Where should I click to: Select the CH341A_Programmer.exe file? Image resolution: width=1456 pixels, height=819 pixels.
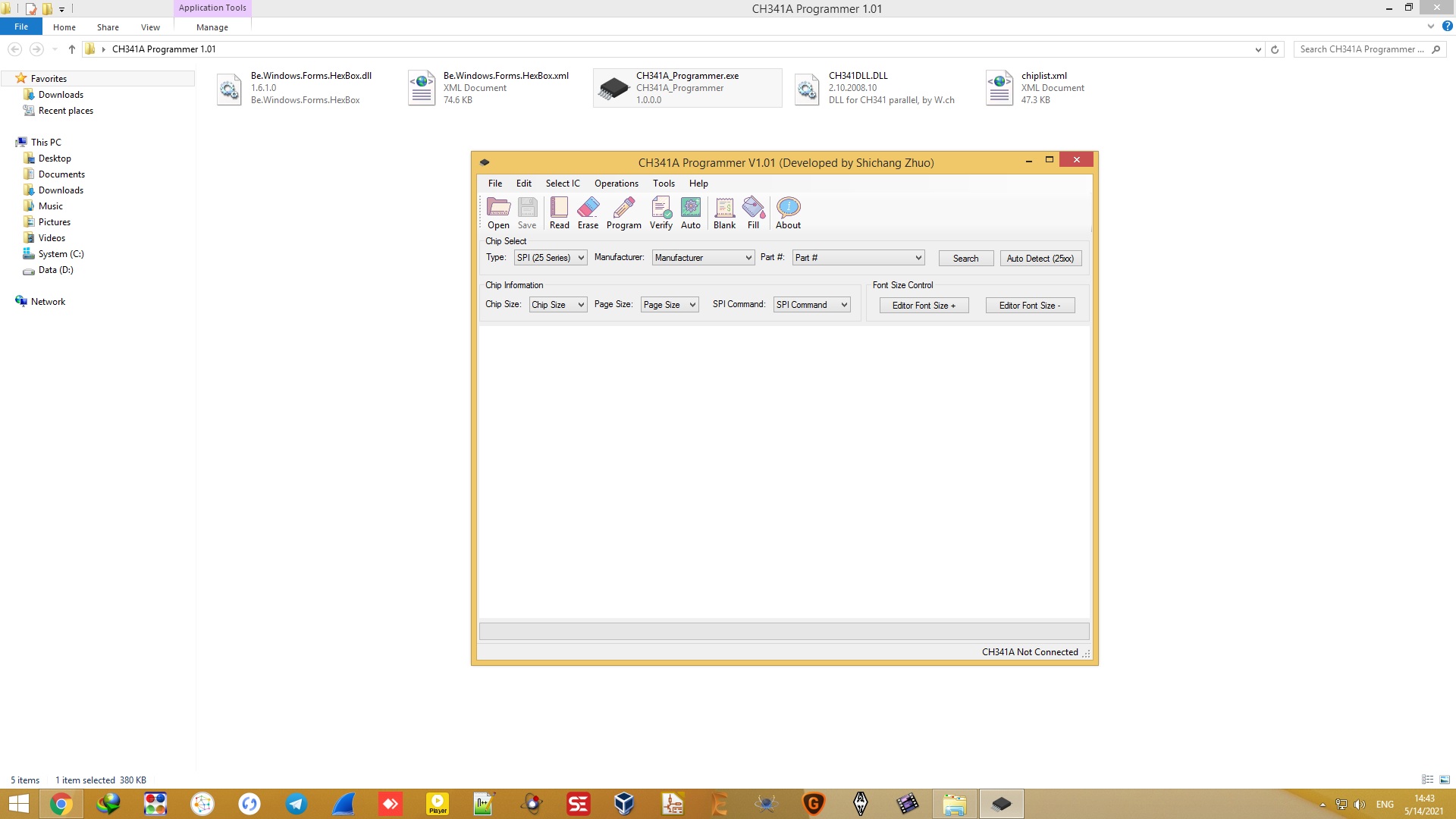click(x=687, y=88)
